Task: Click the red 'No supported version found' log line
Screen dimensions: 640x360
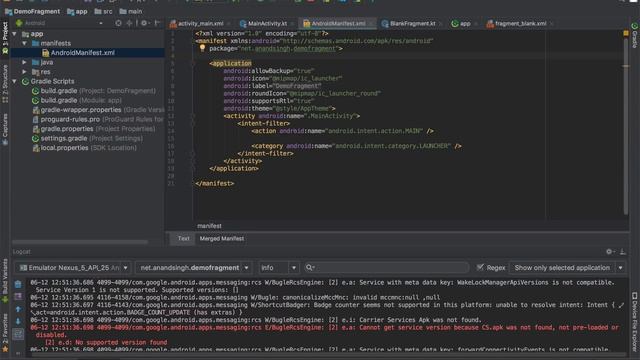Action: pos(106,342)
